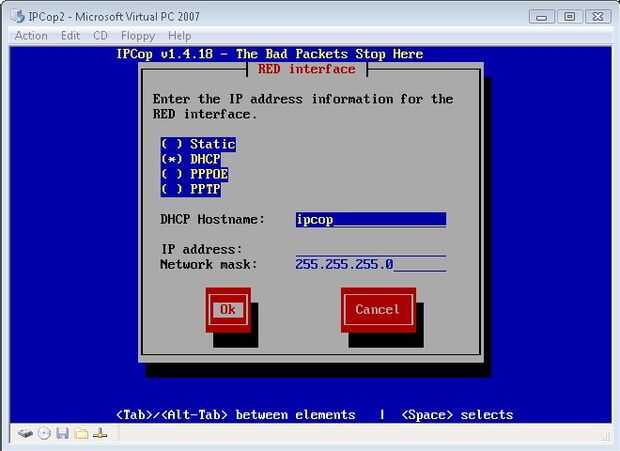The image size is (620, 451).
Task: Open the Action menu
Action: click(31, 36)
